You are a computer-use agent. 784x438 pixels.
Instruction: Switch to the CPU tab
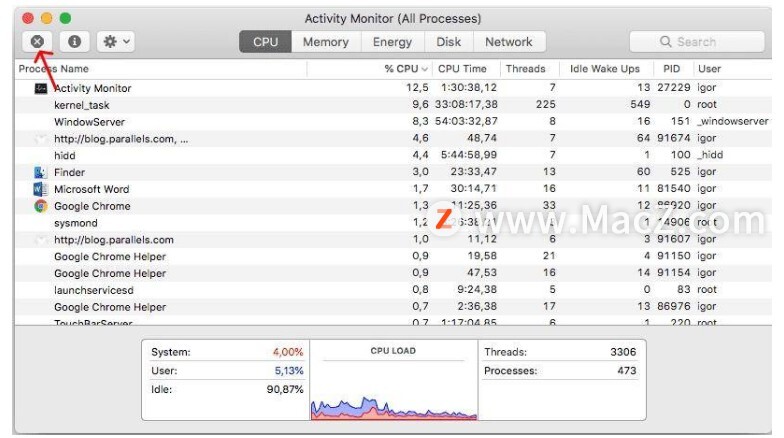coord(266,42)
